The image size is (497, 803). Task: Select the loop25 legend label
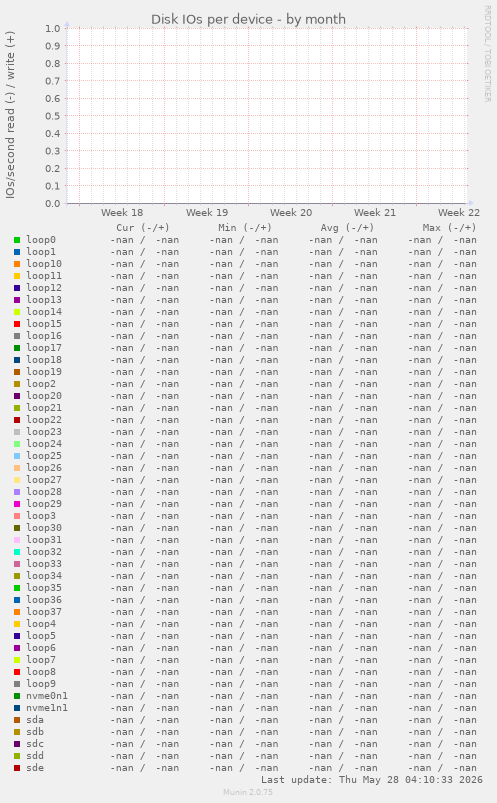tap(44, 456)
